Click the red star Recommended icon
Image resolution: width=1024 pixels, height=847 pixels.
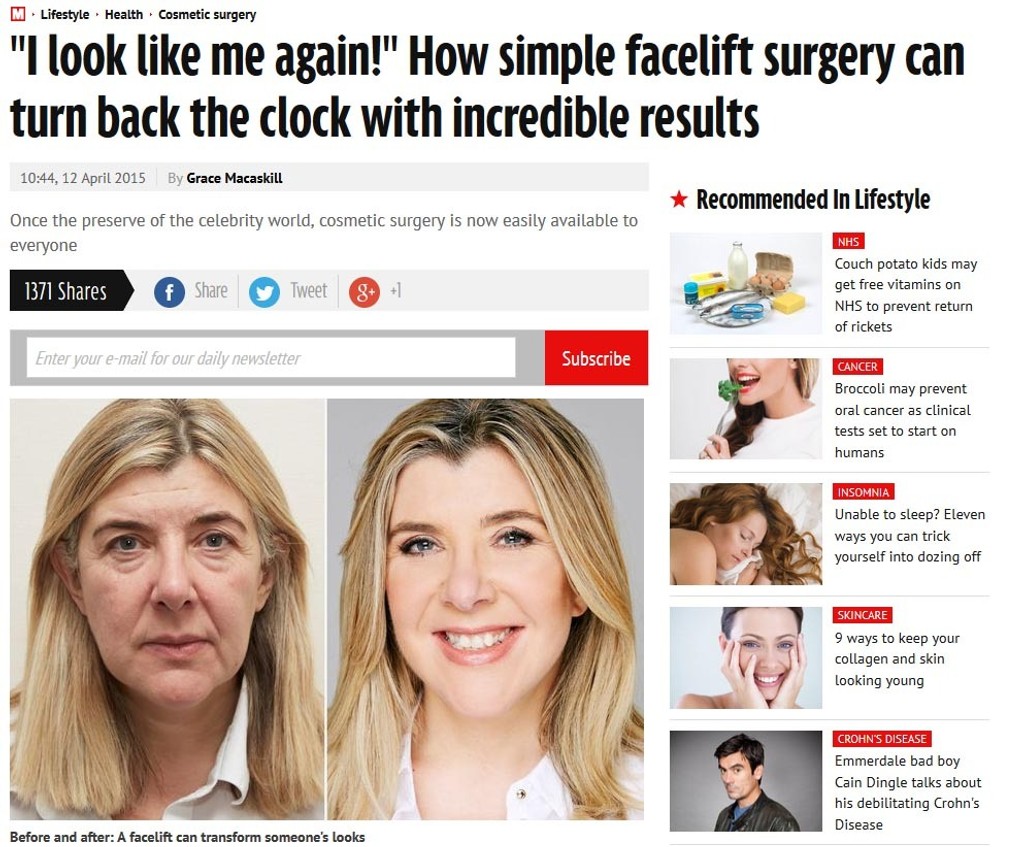coord(679,199)
